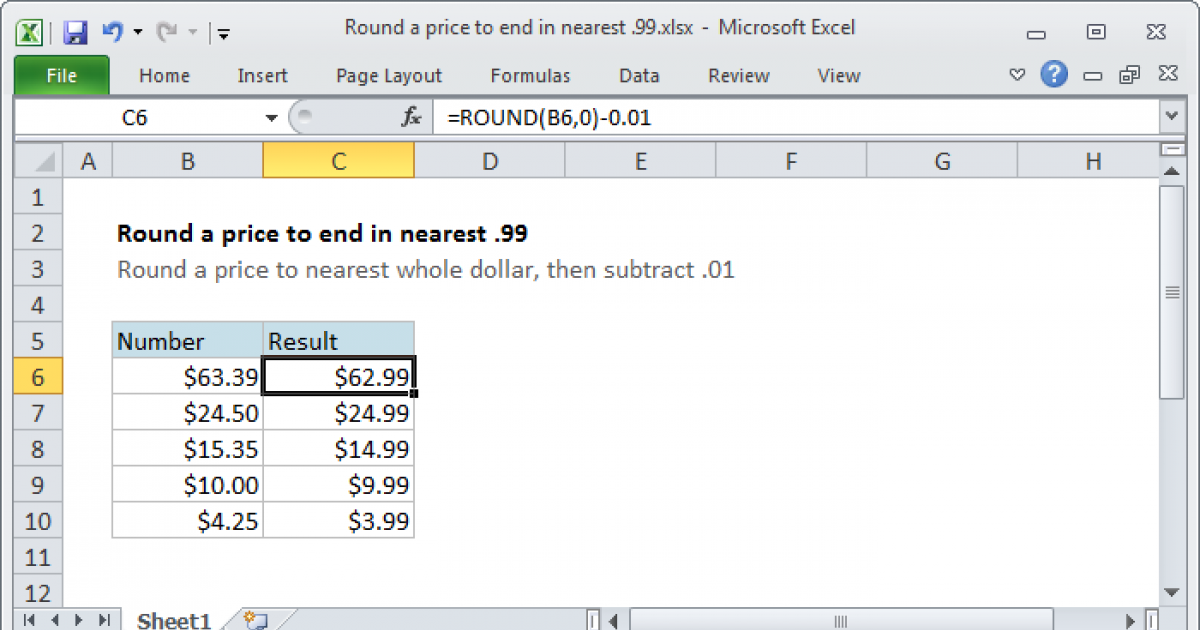Minimize the ribbon with the caret icon
The height and width of the screenshot is (630, 1200).
1018,75
